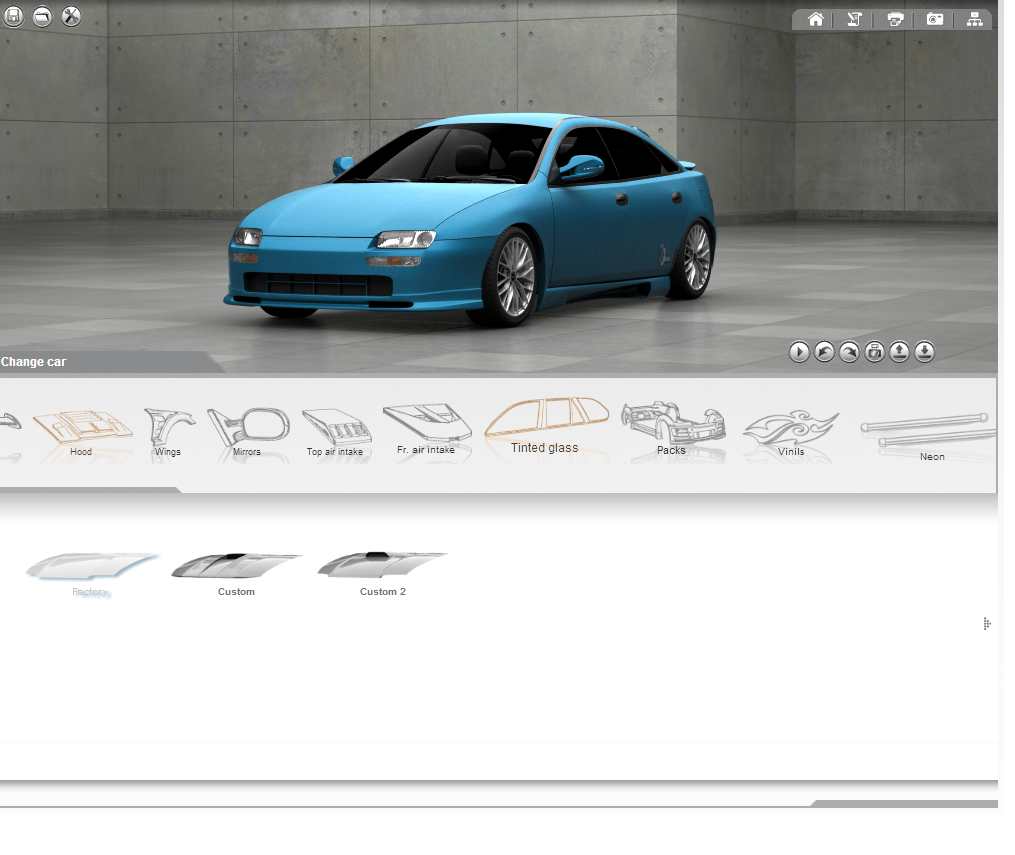Viewport: 1015px width, 855px height.
Task: Open the Neon lights category
Action: point(930,432)
